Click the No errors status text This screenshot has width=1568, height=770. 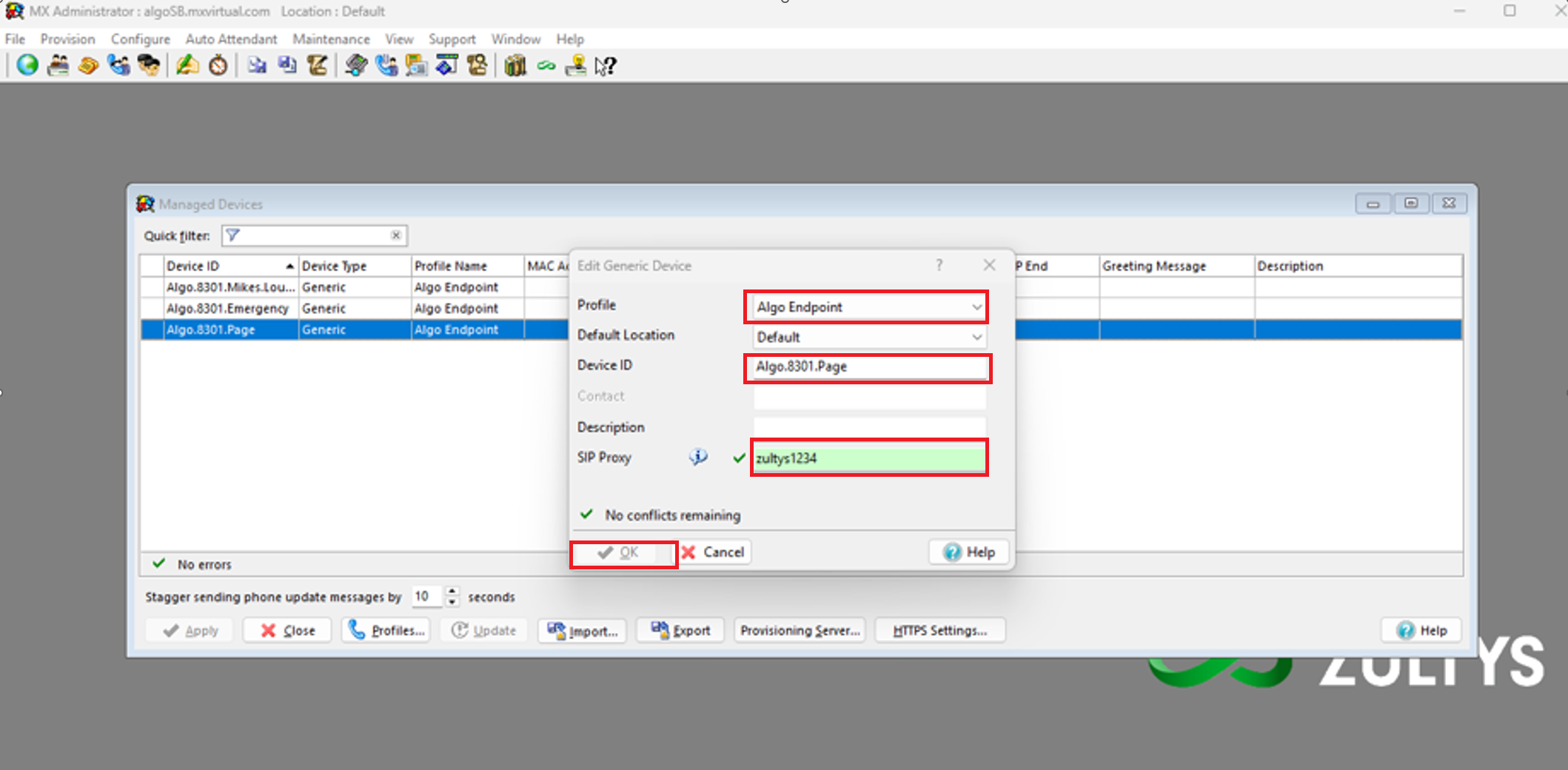[204, 565]
